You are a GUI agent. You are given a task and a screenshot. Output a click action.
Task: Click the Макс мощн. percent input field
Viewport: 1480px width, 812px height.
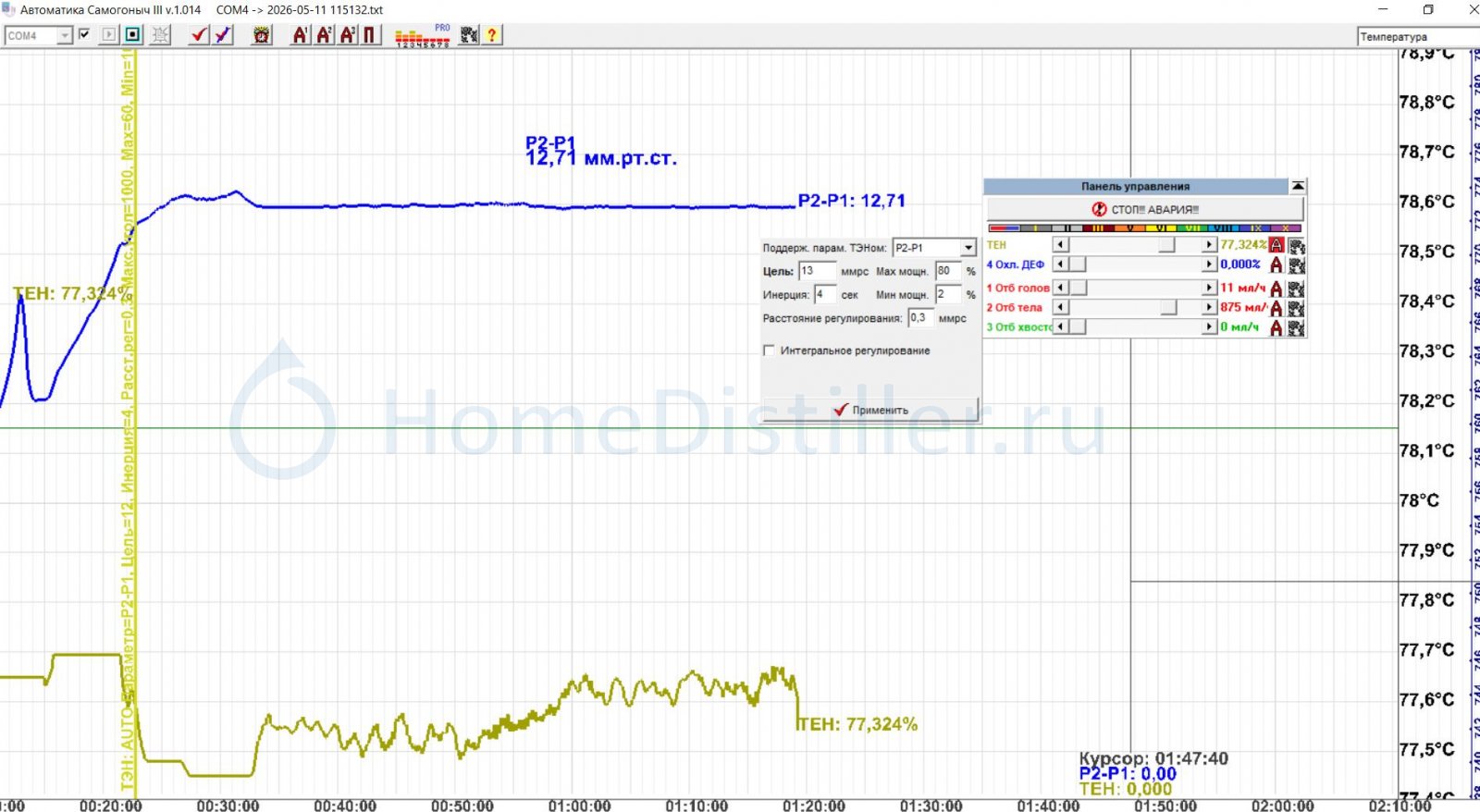[x=948, y=271]
